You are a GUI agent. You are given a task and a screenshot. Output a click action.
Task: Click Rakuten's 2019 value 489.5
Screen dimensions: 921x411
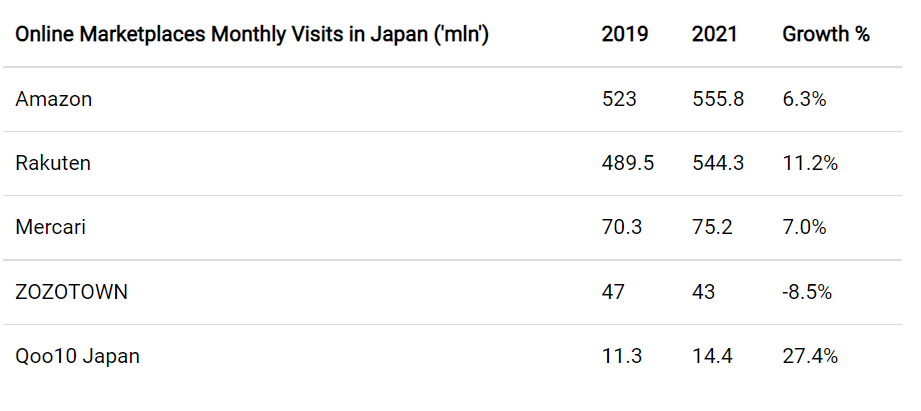point(627,163)
